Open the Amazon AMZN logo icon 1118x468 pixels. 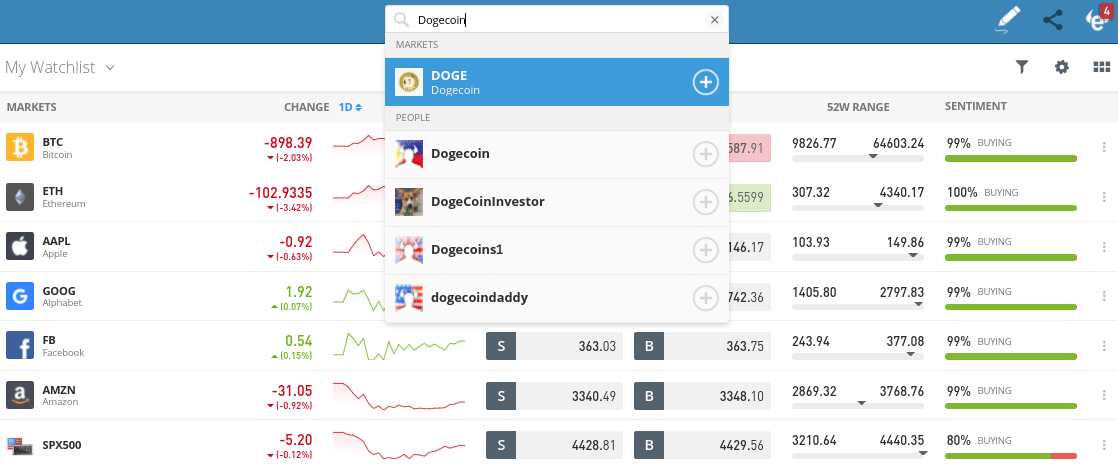pos(20,395)
